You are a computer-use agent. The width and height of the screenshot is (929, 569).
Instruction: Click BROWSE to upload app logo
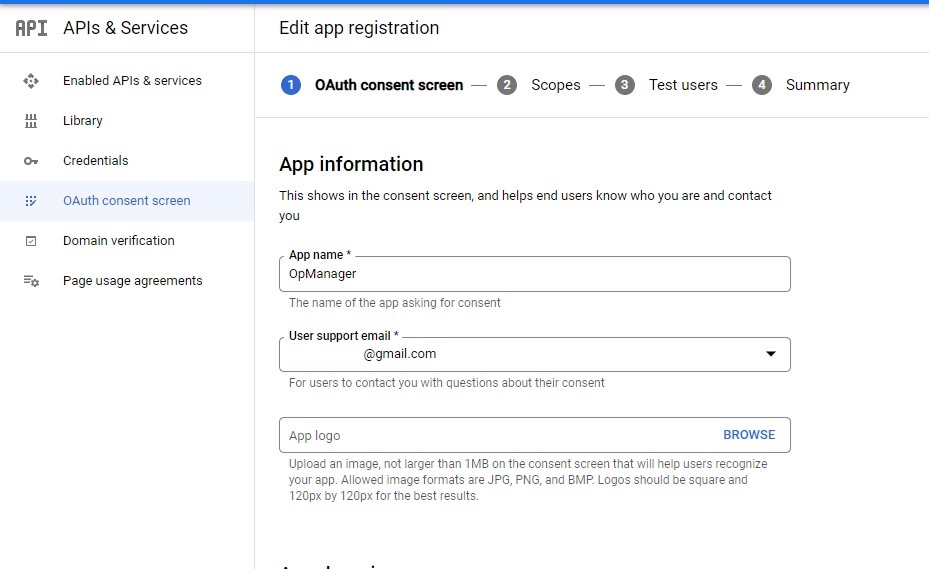pos(749,435)
